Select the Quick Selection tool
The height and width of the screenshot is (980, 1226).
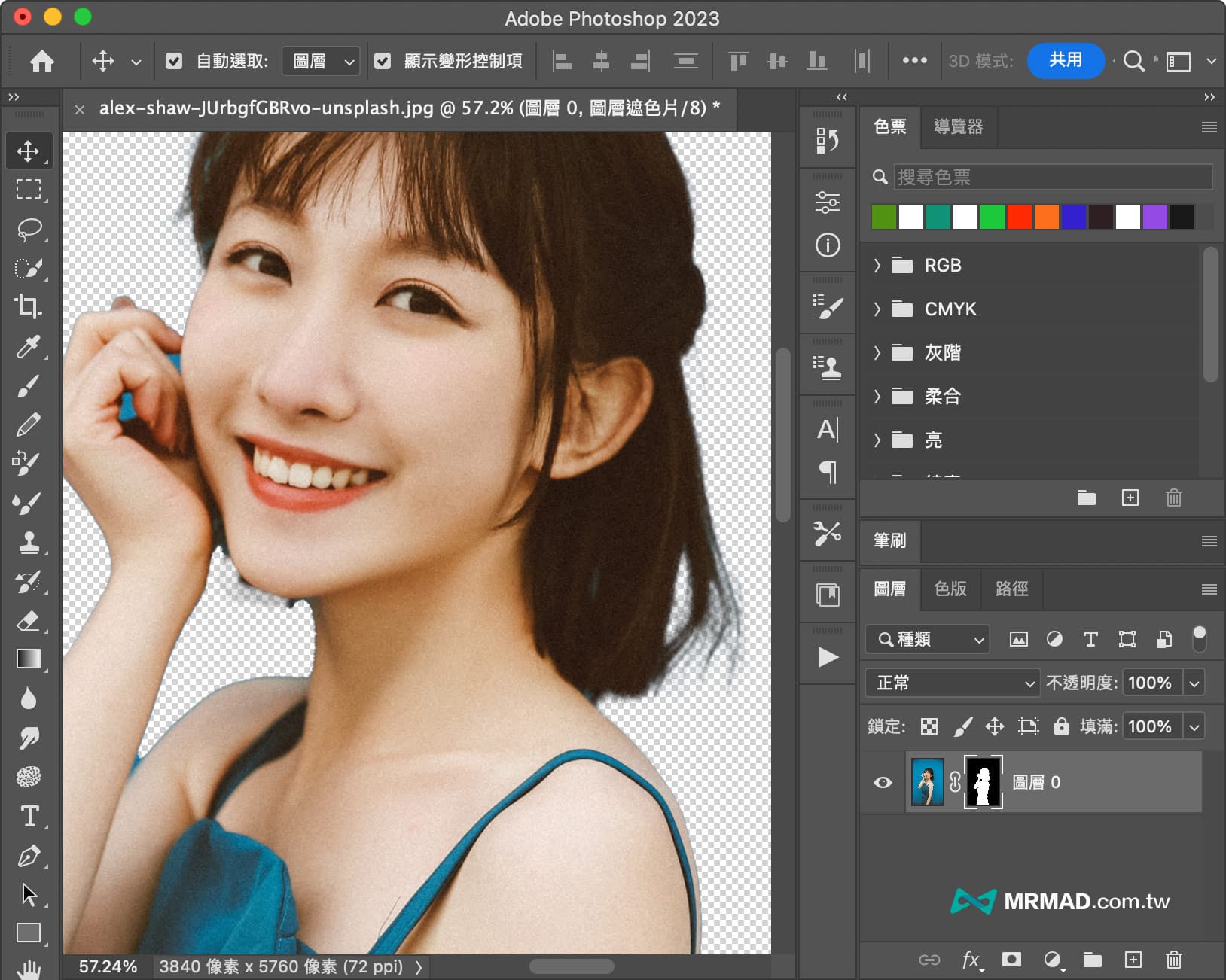click(29, 268)
